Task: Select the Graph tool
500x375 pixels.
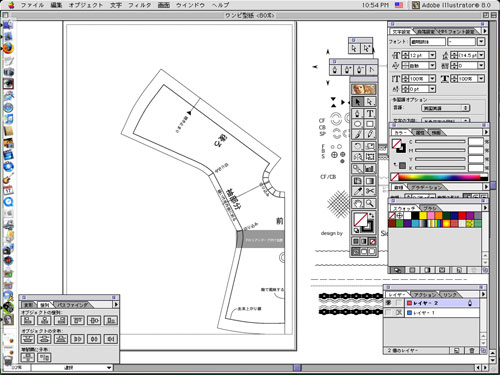Action: pos(370,169)
